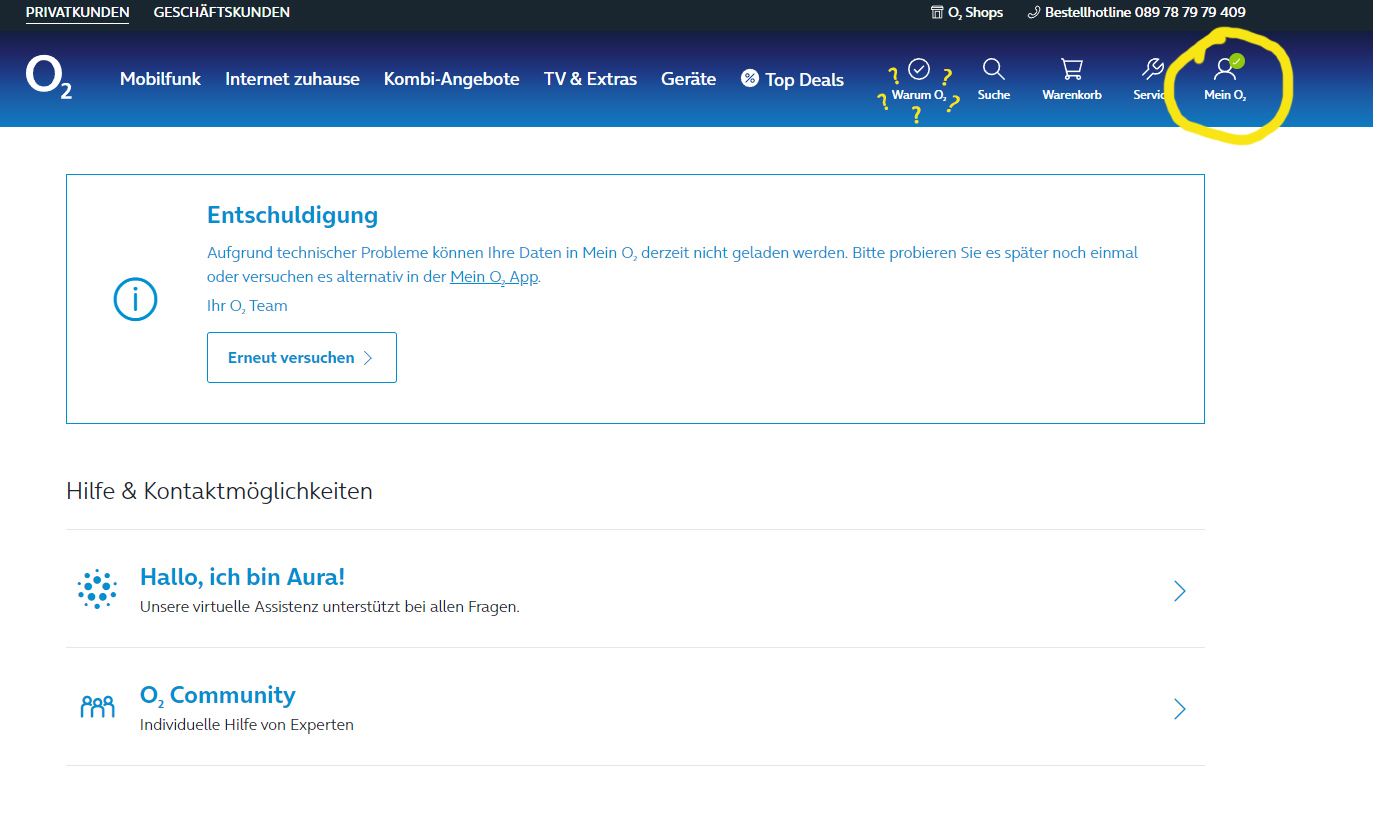
Task: Click the Unsere virtuelle Assistenz description text
Action: tap(330, 607)
